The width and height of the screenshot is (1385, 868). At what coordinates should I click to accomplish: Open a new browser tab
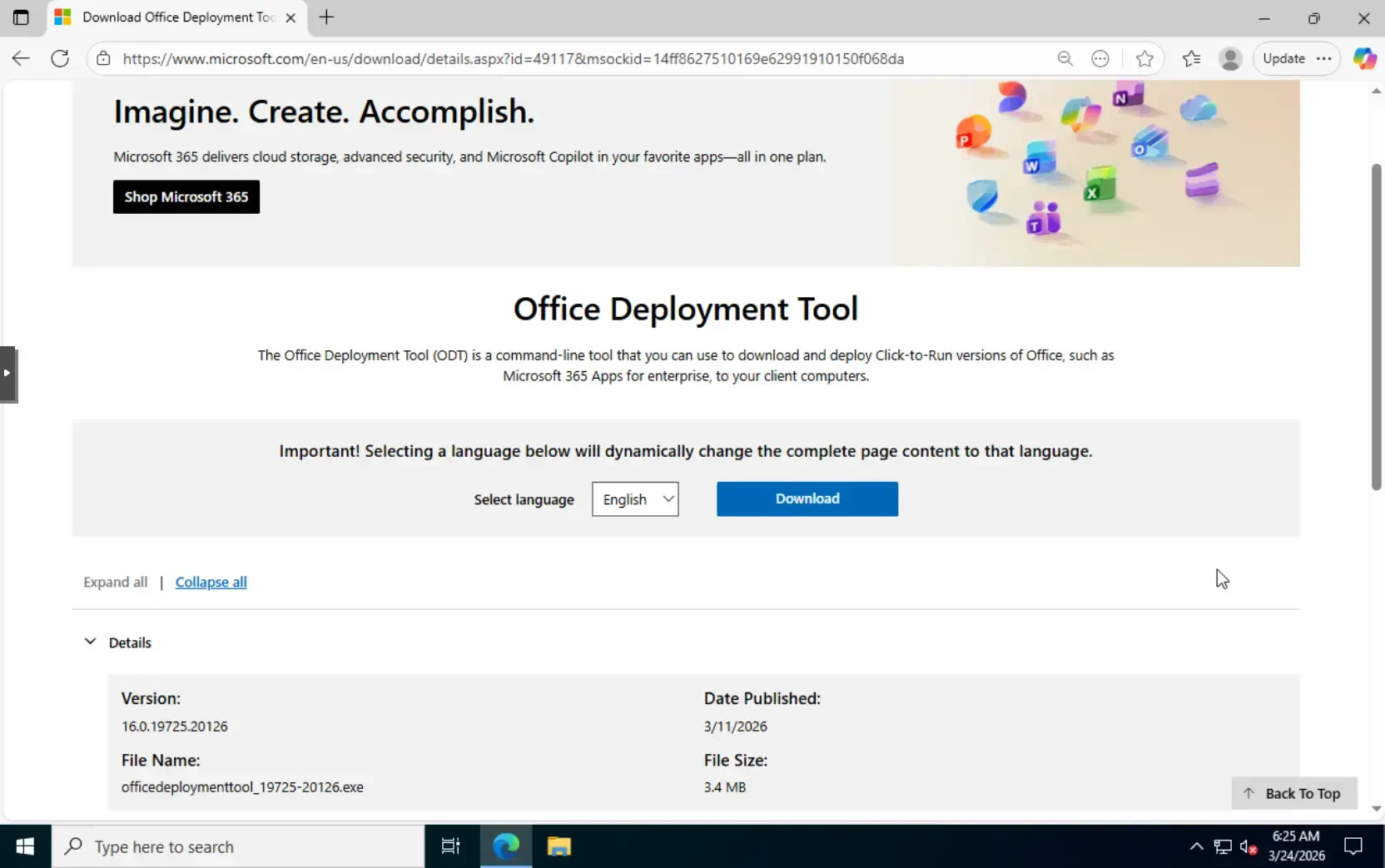click(326, 17)
